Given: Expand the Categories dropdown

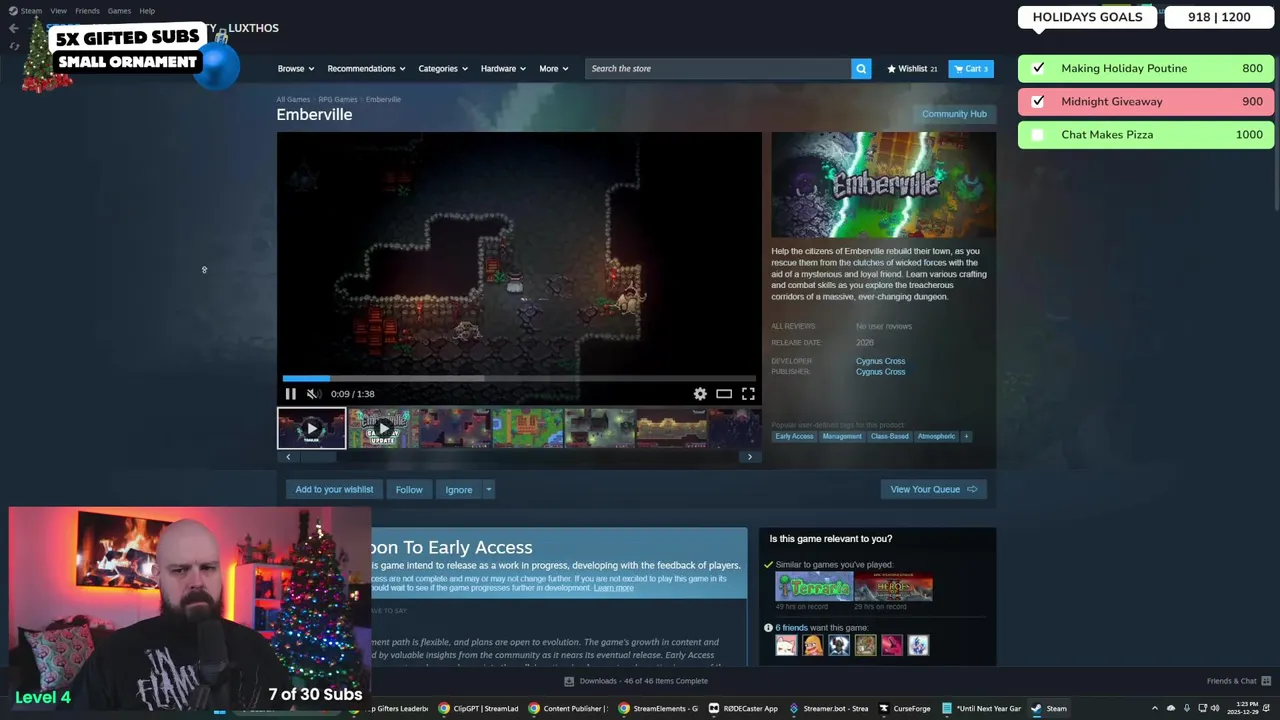Looking at the screenshot, I should click(x=443, y=68).
